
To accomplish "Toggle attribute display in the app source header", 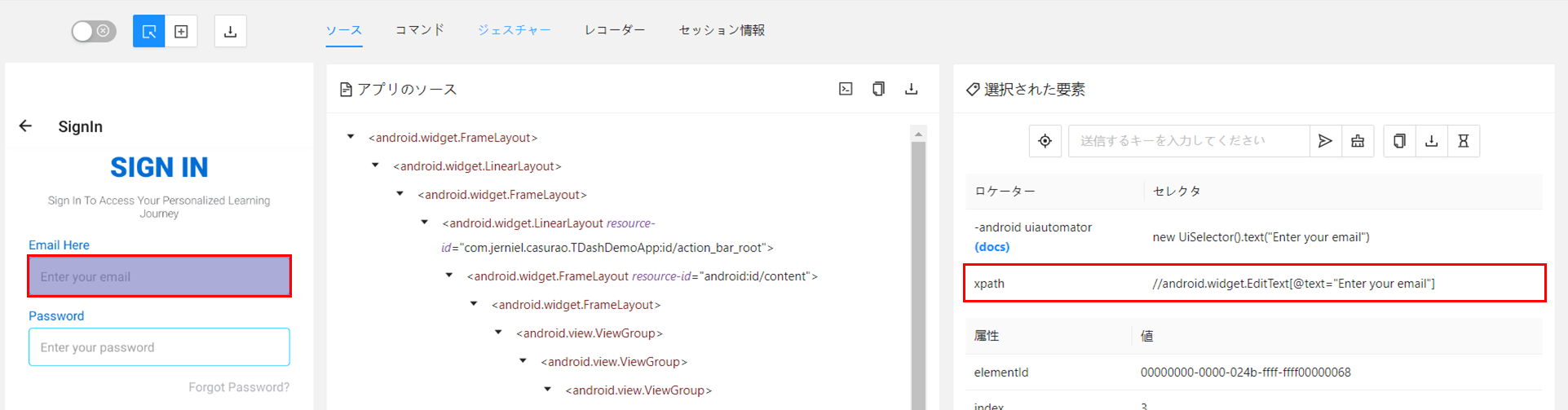I will tap(846, 89).
